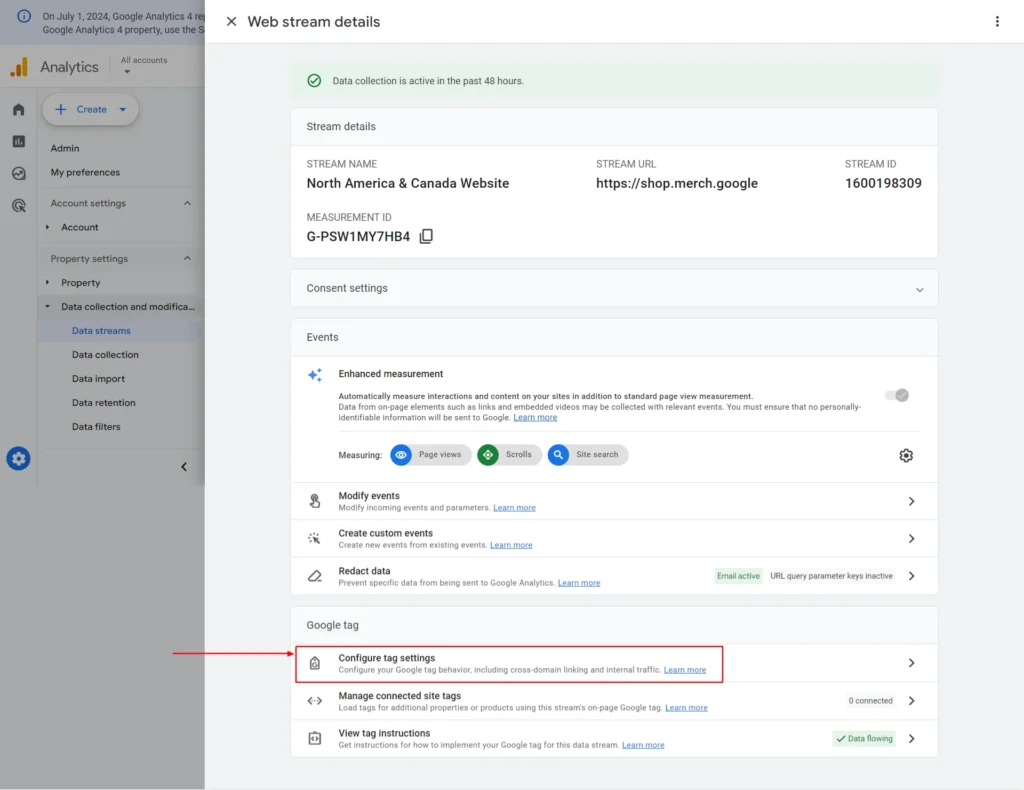Click the Page views measurement chip
Screen dimensions: 1024x790
(429, 455)
